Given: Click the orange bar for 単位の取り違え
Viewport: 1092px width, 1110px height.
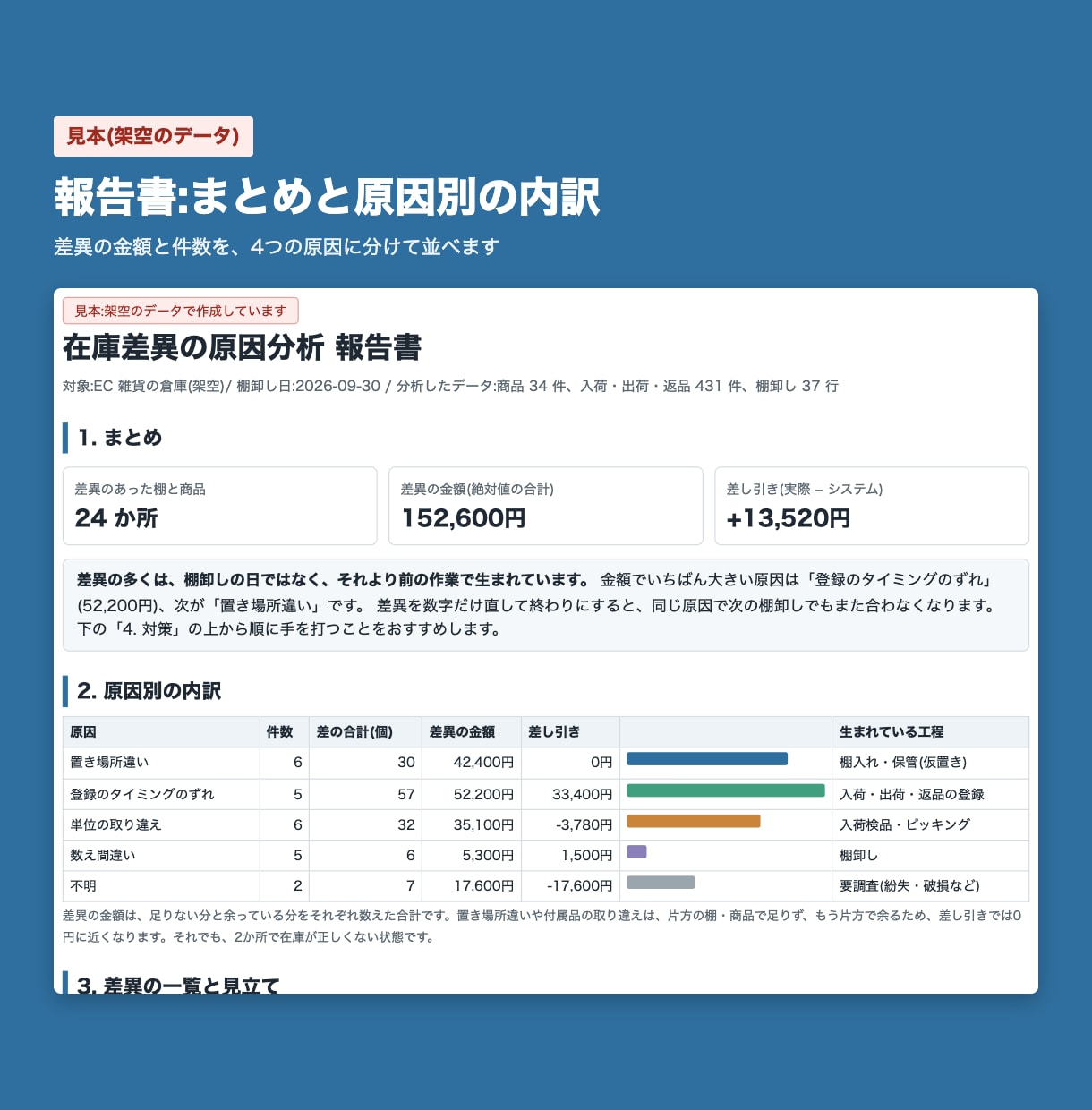Looking at the screenshot, I should point(694,821).
